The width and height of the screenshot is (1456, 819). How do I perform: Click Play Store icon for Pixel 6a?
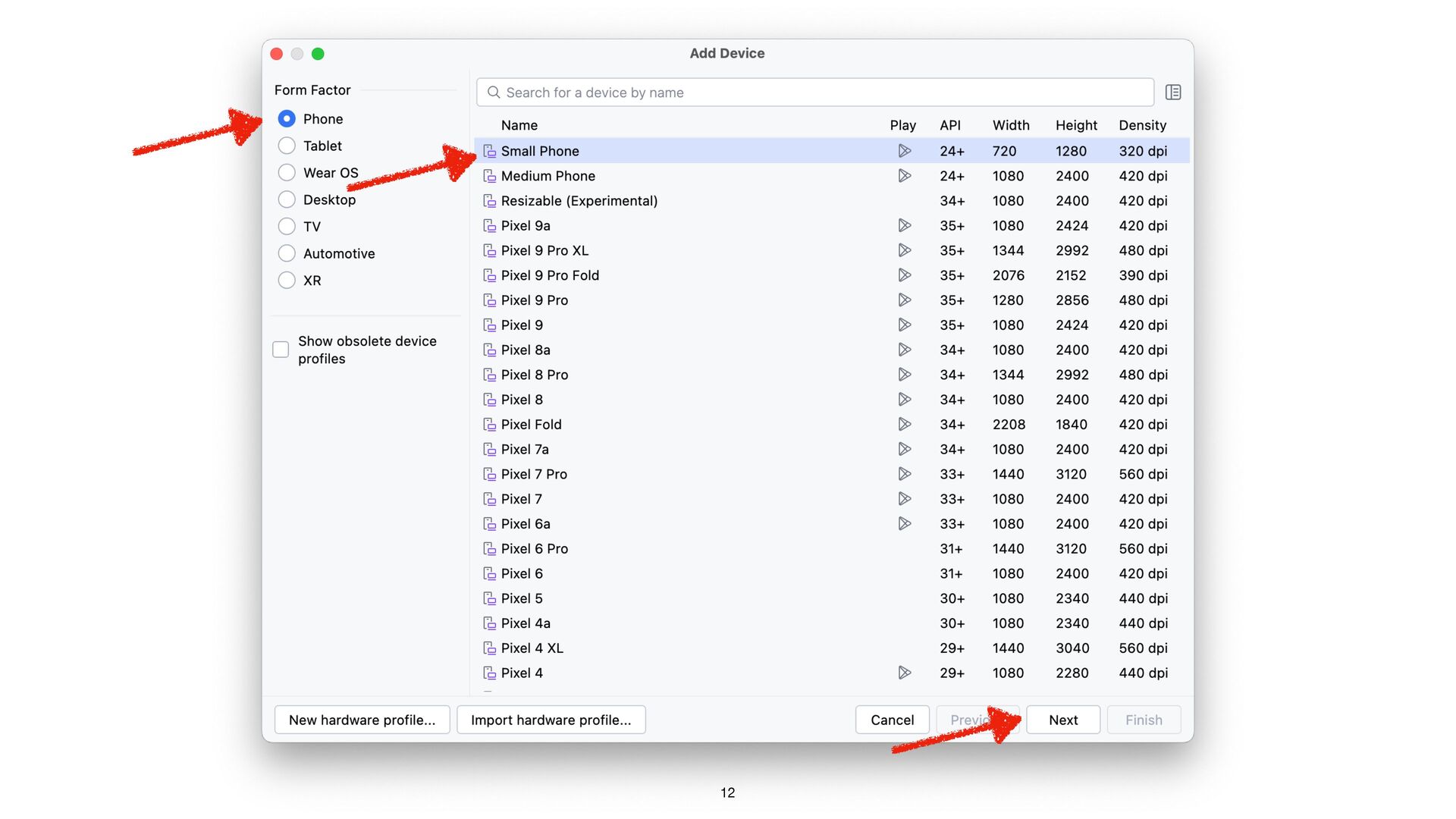(x=904, y=524)
